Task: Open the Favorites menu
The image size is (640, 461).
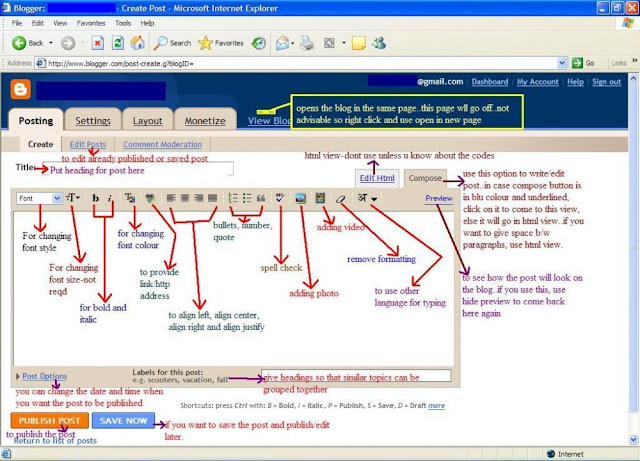Action: pos(91,23)
